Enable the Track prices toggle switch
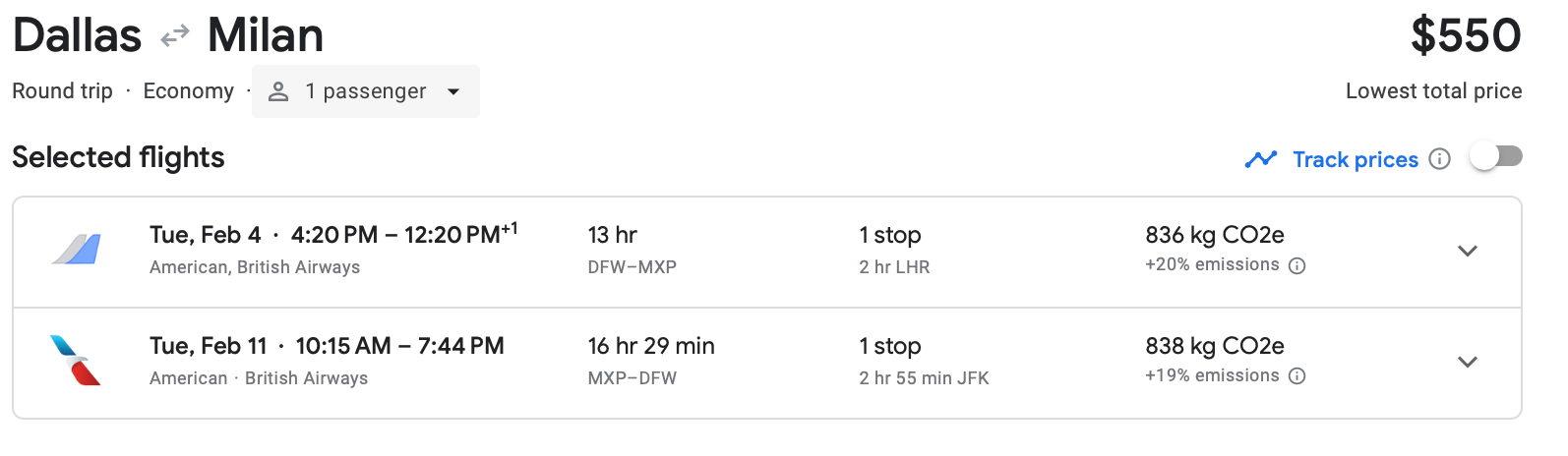 click(1495, 157)
